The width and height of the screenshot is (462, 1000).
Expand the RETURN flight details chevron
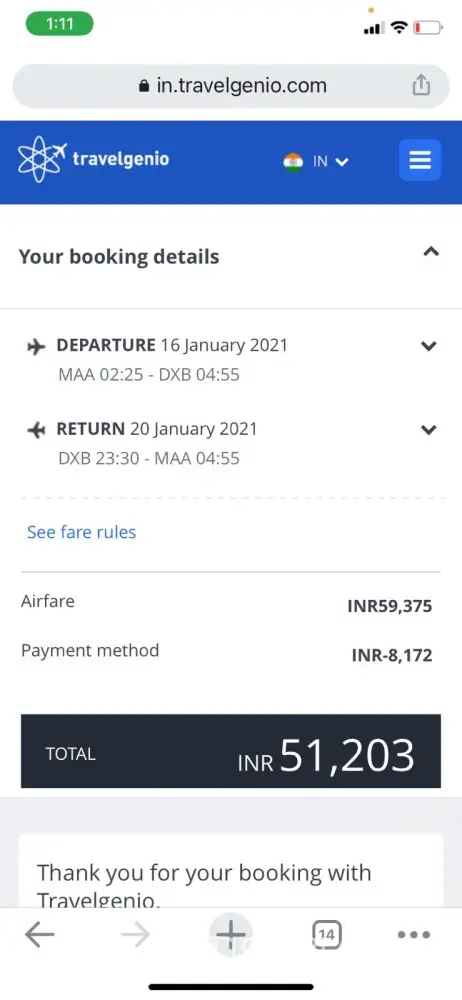coord(429,430)
